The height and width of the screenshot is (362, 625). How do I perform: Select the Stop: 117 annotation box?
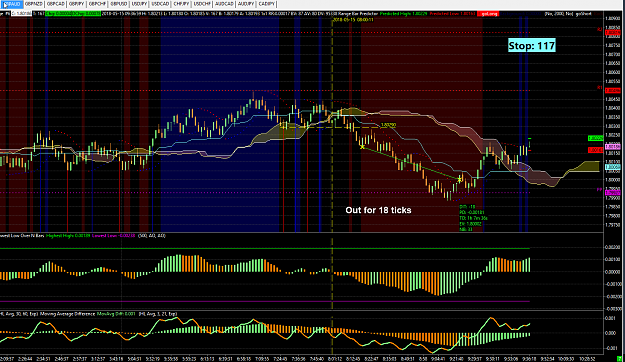(532, 45)
